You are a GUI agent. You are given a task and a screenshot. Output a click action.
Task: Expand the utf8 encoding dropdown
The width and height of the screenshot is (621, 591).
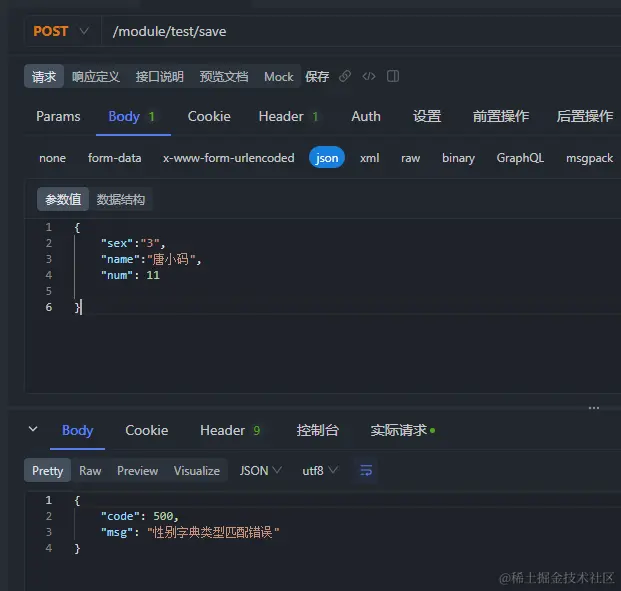320,471
